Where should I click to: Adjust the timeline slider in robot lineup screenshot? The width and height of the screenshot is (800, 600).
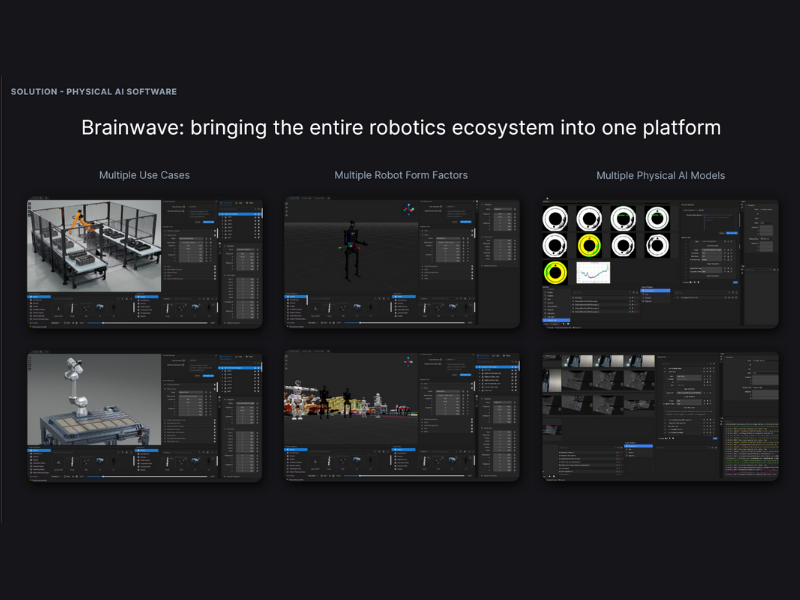tap(404, 476)
